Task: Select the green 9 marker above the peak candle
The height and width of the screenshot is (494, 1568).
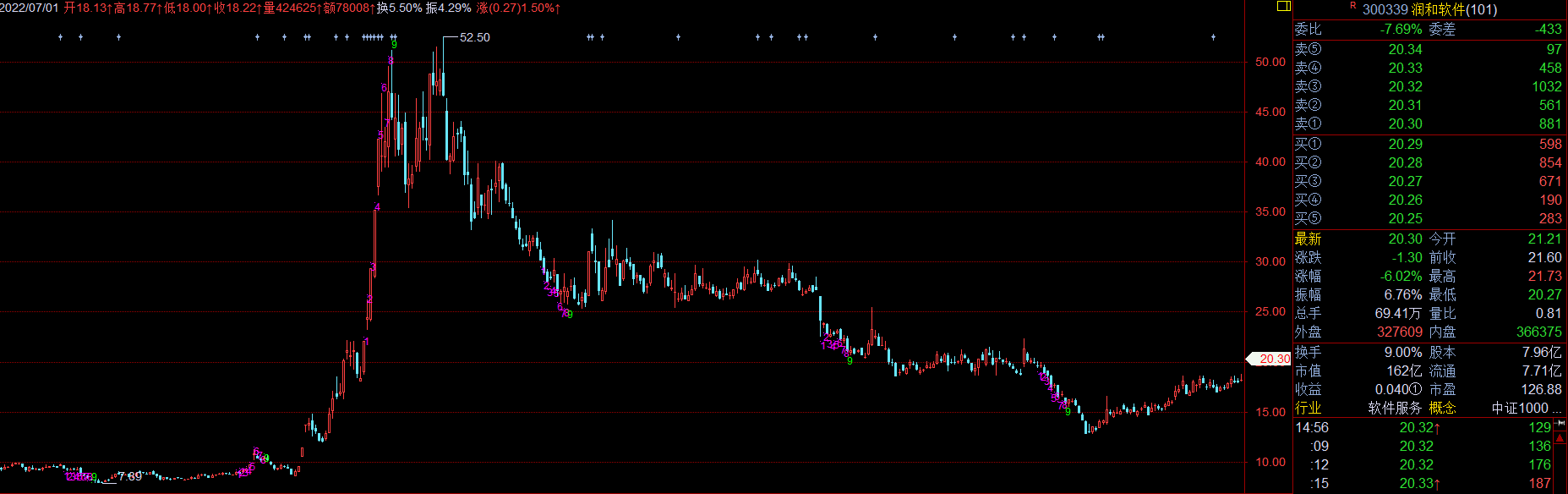Action: point(394,45)
